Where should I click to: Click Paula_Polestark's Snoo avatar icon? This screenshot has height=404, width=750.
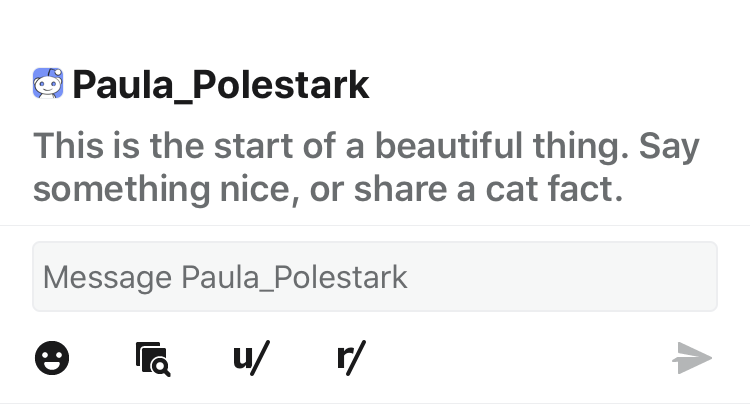click(49, 85)
